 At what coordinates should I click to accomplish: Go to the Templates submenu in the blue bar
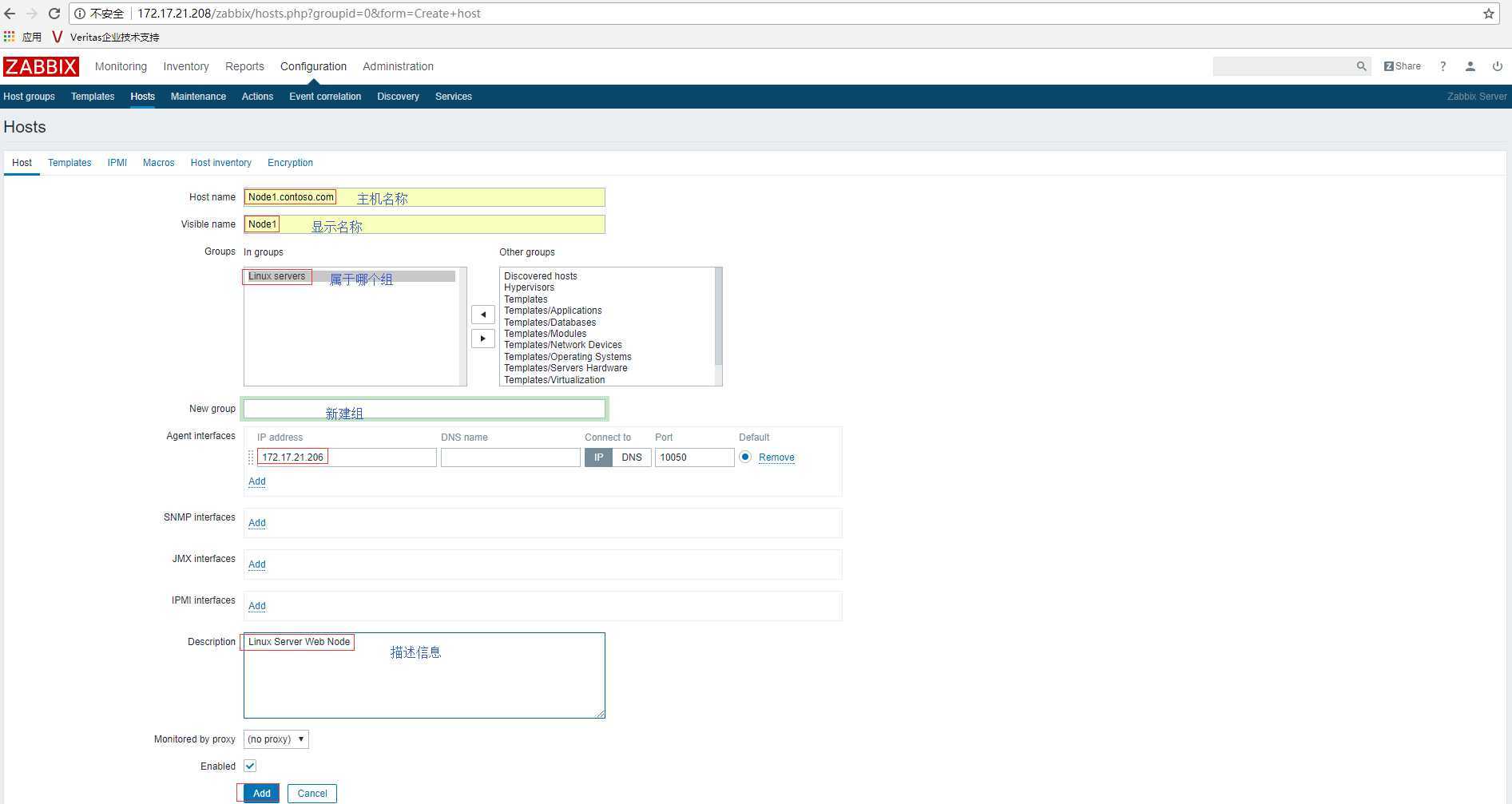[x=93, y=97]
